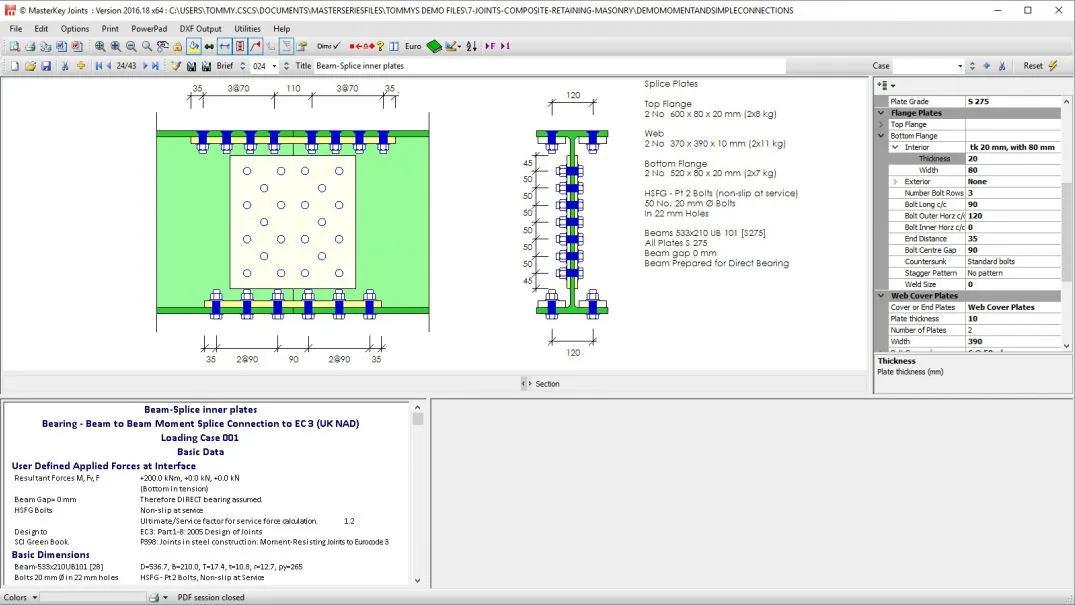Click the Thickness value 20 field

(x=1013, y=158)
